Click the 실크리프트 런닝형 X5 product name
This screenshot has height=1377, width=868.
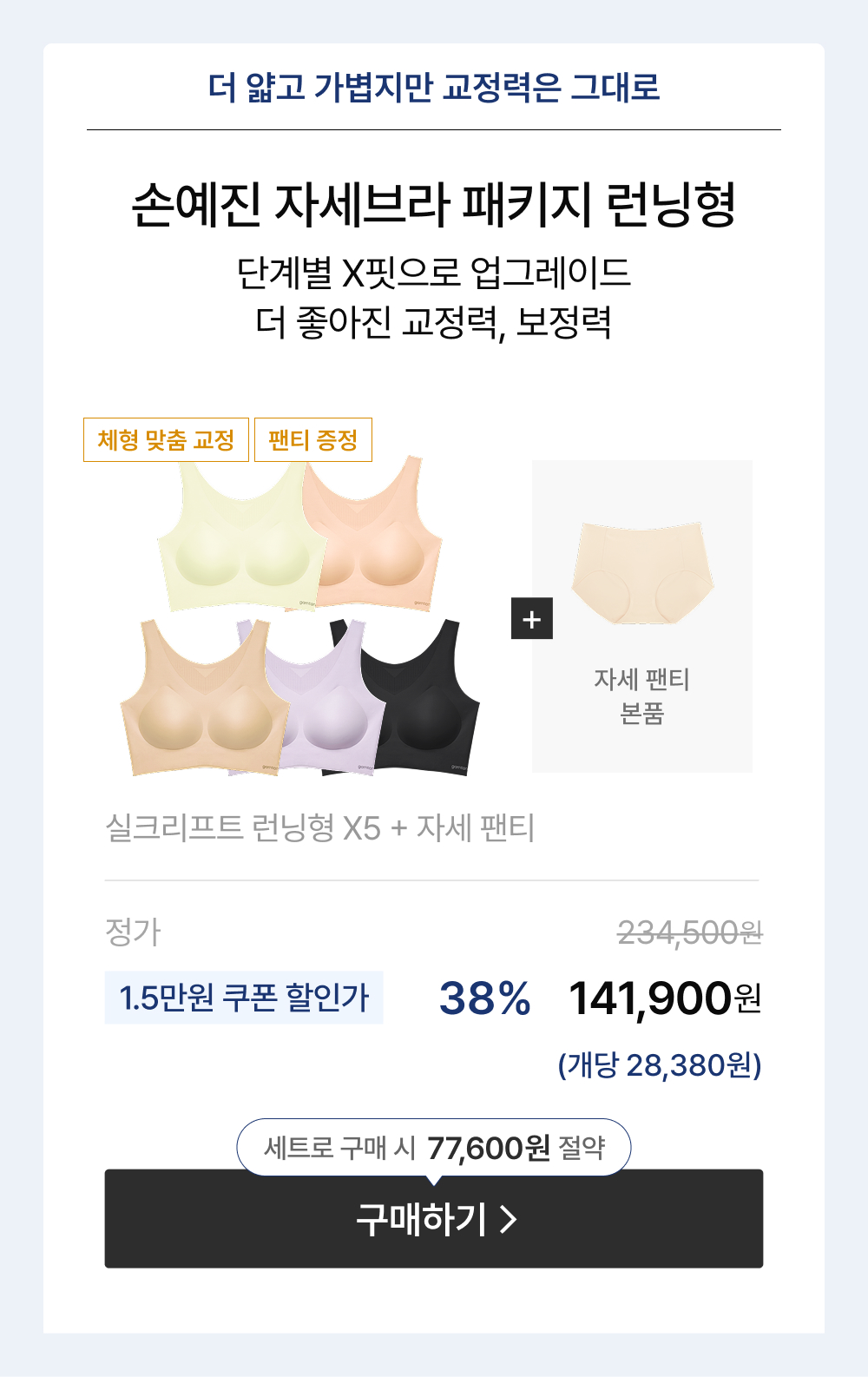pos(243,827)
